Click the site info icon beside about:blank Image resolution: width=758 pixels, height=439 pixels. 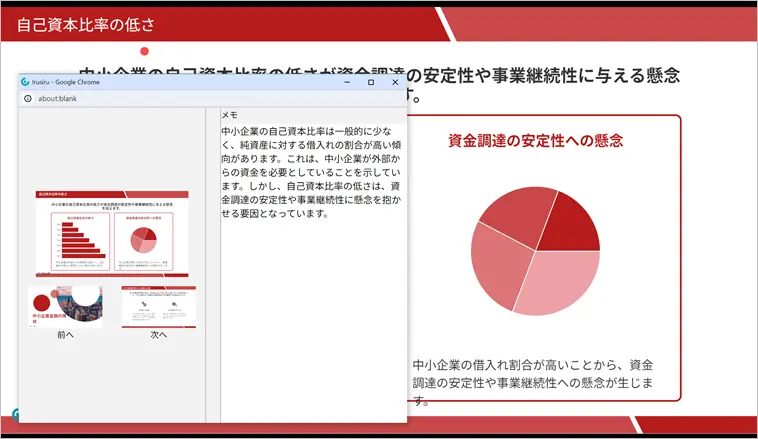[28, 99]
